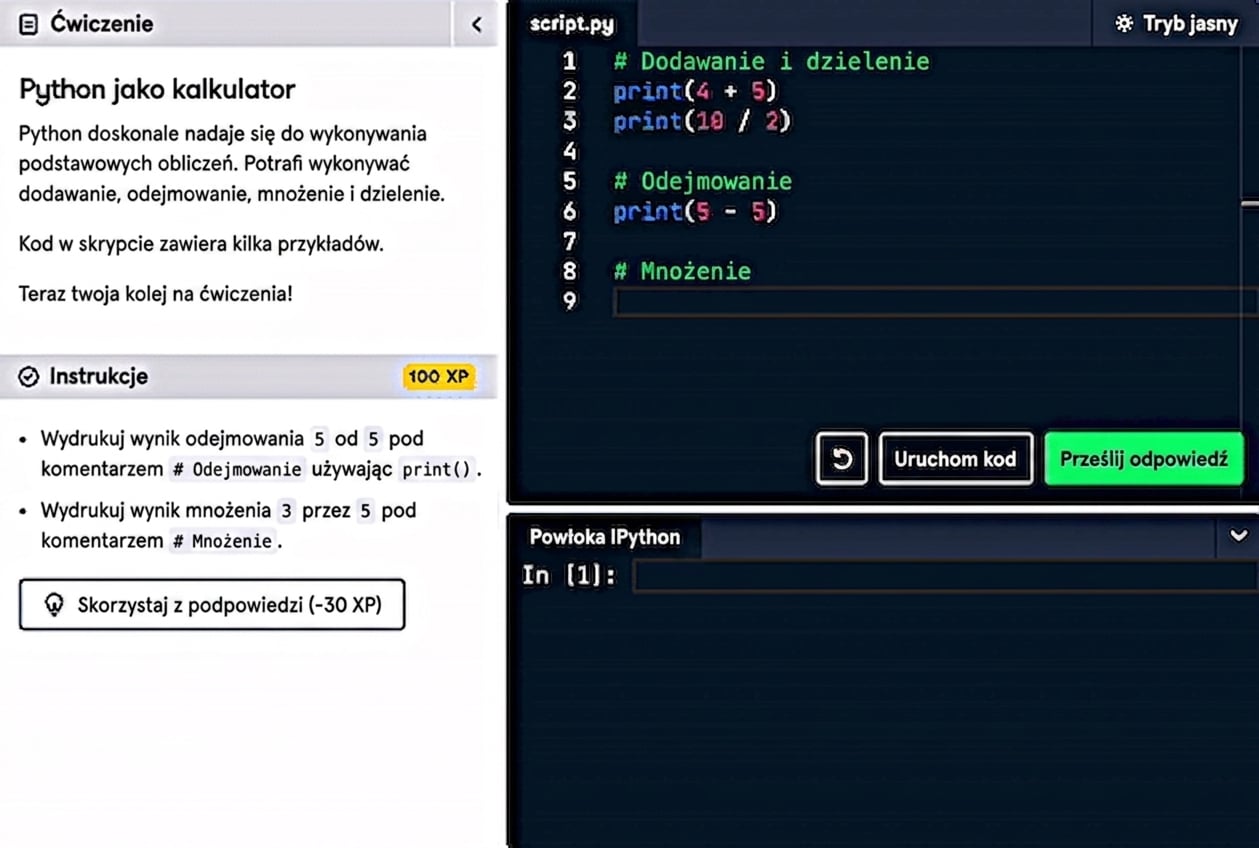Run the code with Uruchom kod
1259x848 pixels.
[x=955, y=459]
